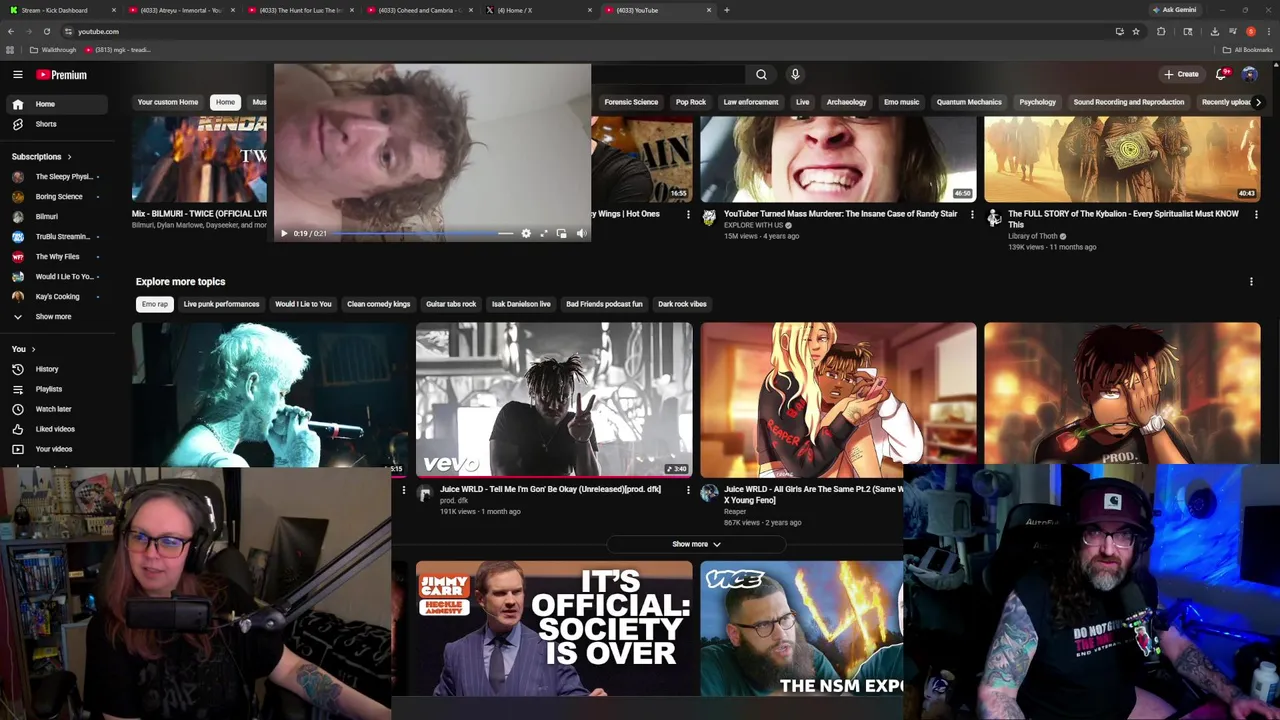Expand Show more under Explore more topics
1280x720 pixels.
tap(696, 544)
